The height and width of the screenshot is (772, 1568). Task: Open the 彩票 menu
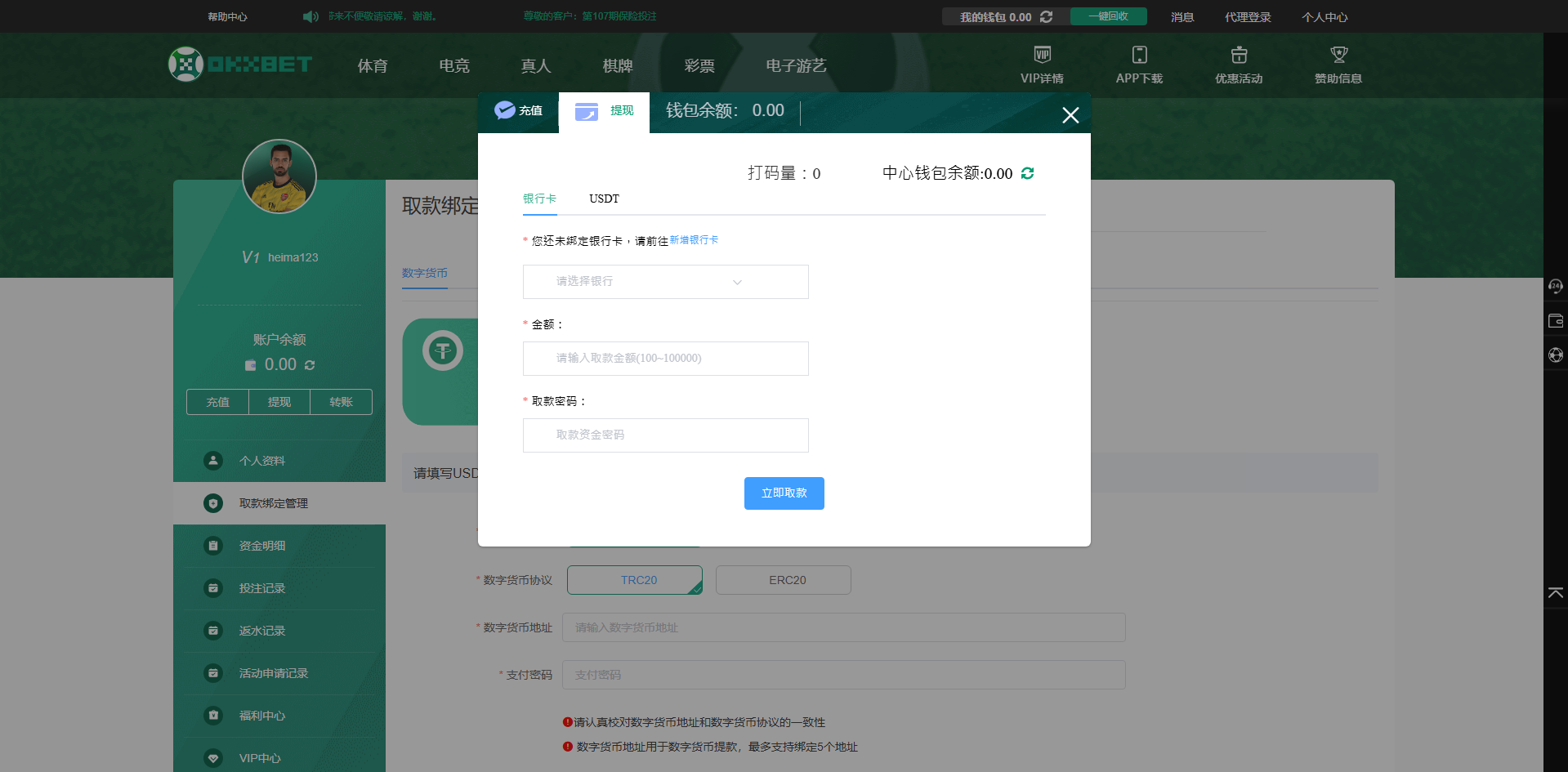point(699,66)
